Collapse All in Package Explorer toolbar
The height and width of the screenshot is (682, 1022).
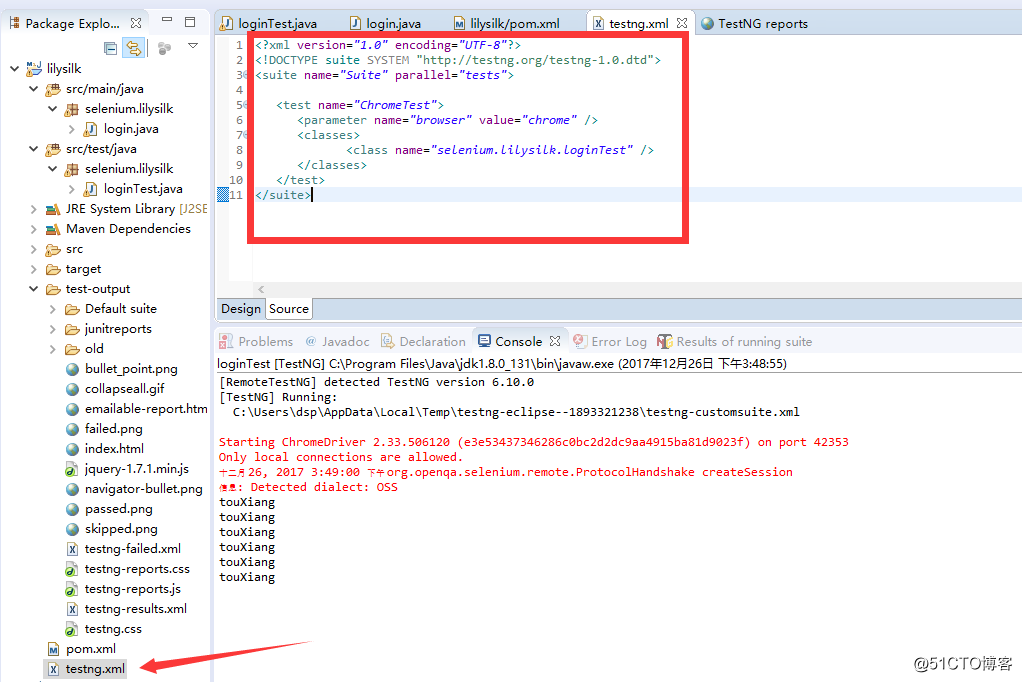click(x=111, y=48)
